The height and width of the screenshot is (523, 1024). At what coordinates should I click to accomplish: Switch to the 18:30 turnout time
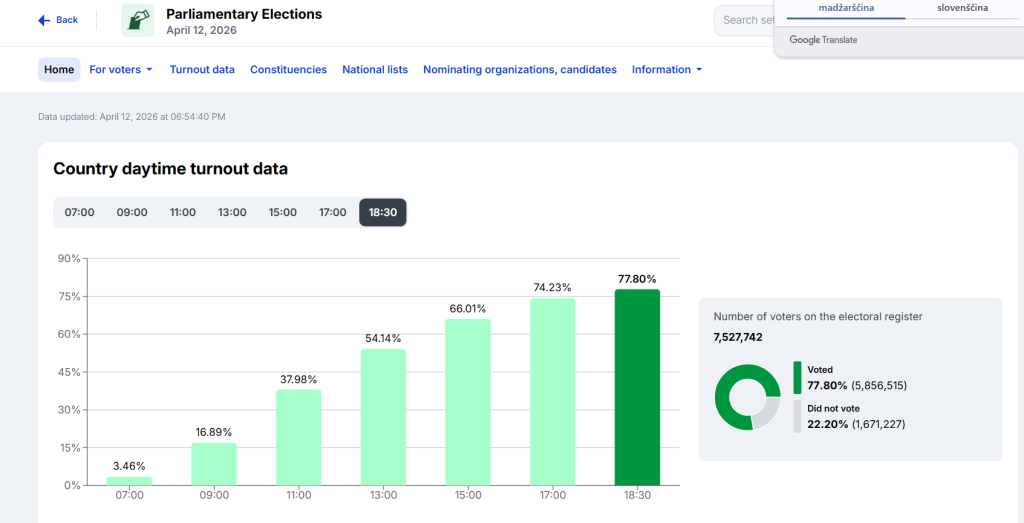[x=383, y=212]
